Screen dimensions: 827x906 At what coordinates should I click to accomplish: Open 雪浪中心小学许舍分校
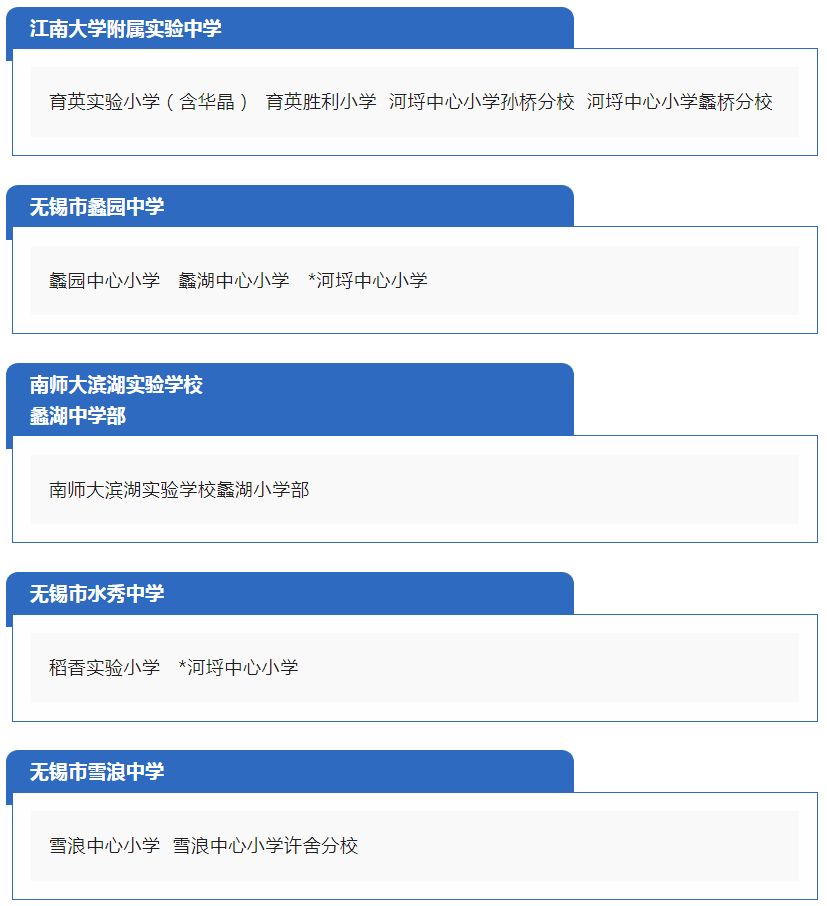265,845
